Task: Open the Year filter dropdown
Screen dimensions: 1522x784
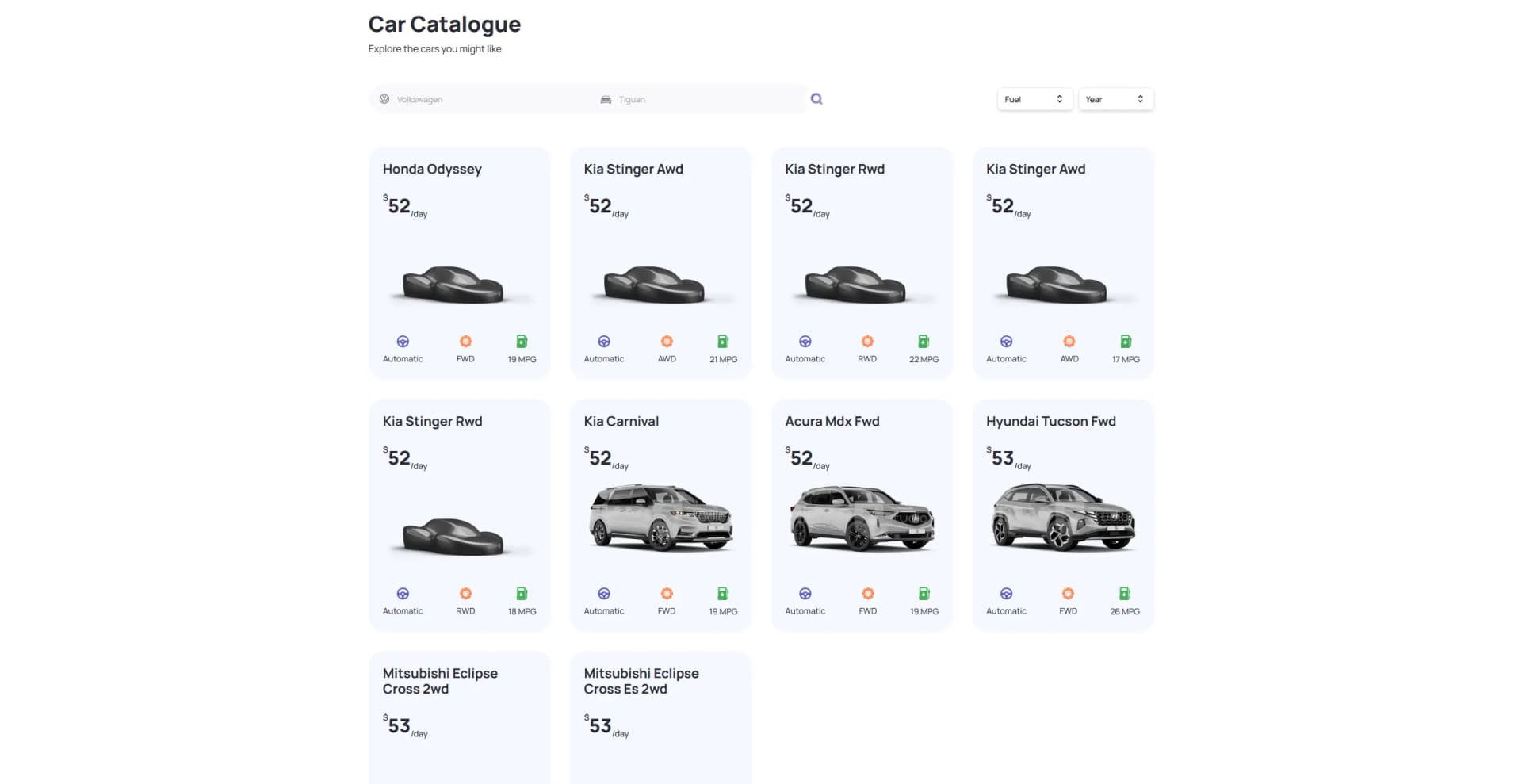Action: (1115, 98)
